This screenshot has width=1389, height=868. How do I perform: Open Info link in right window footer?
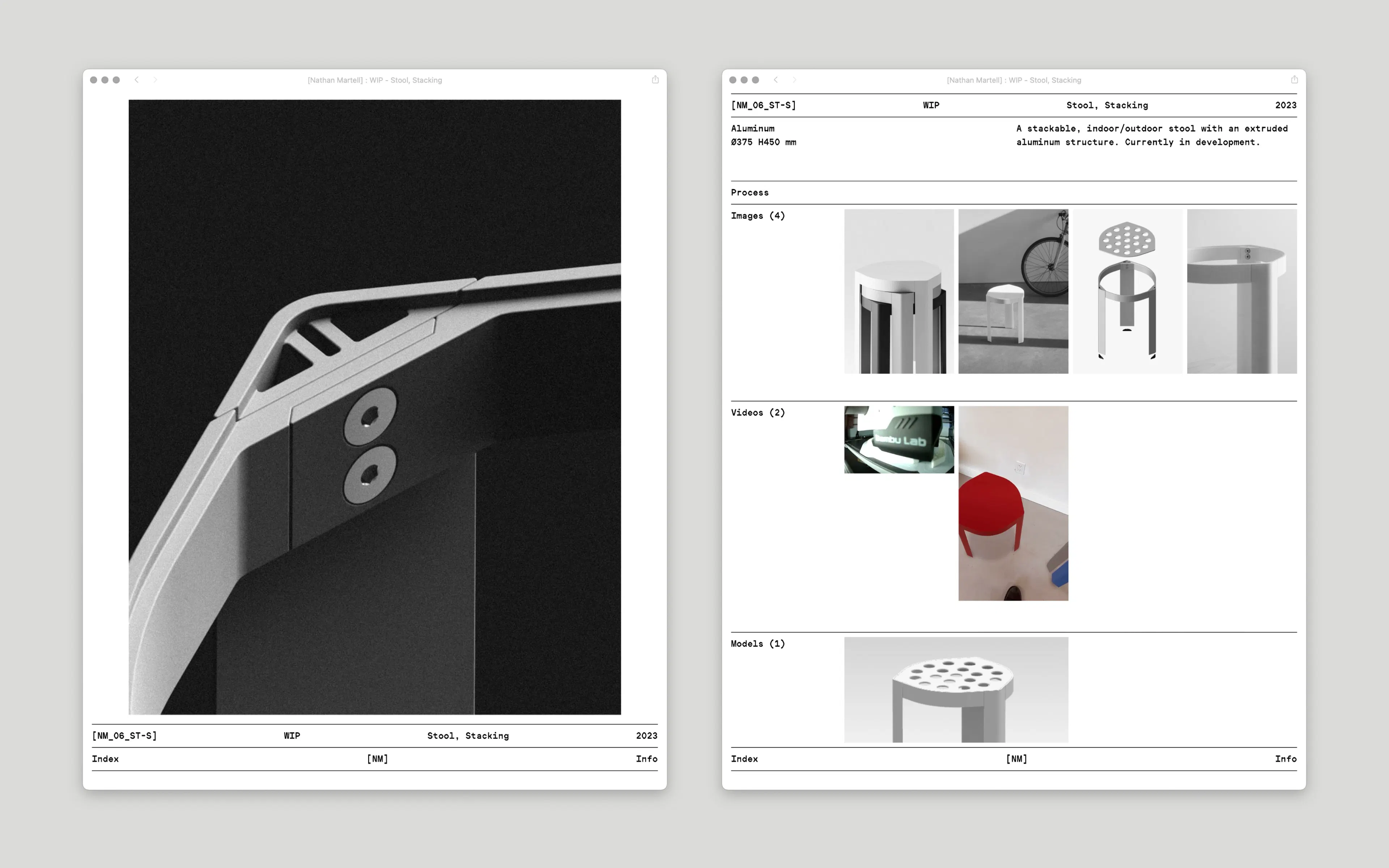(1285, 758)
